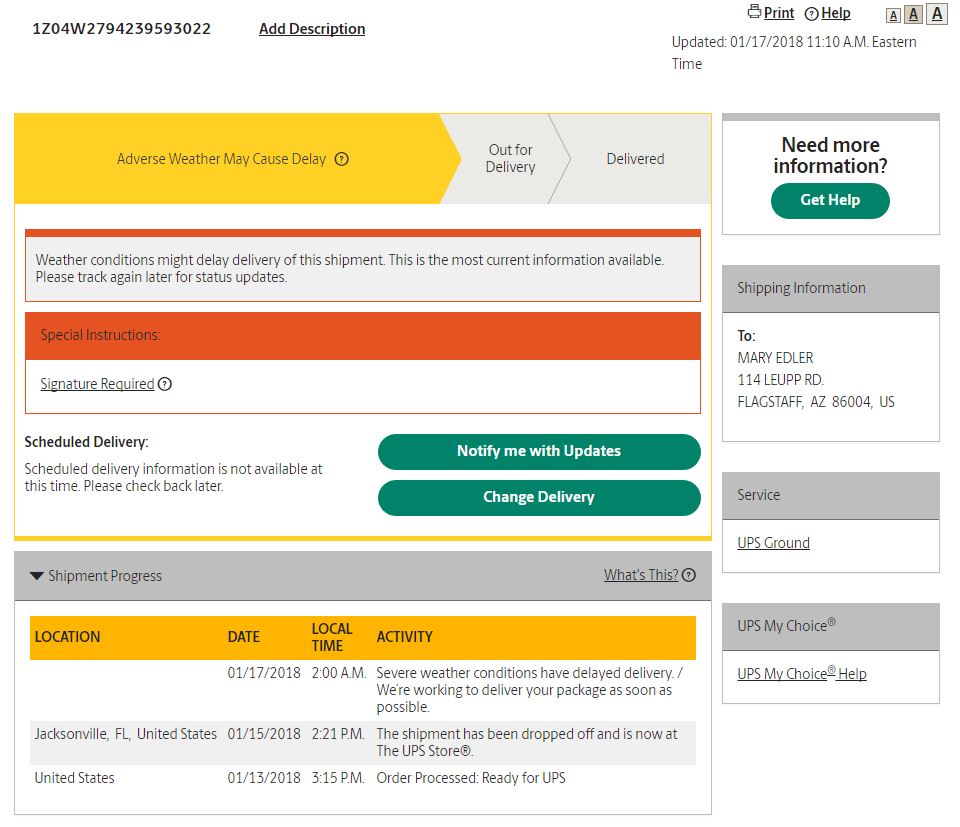Image resolution: width=960 pixels, height=827 pixels.
Task: Click the Service panel header
Action: pos(831,495)
